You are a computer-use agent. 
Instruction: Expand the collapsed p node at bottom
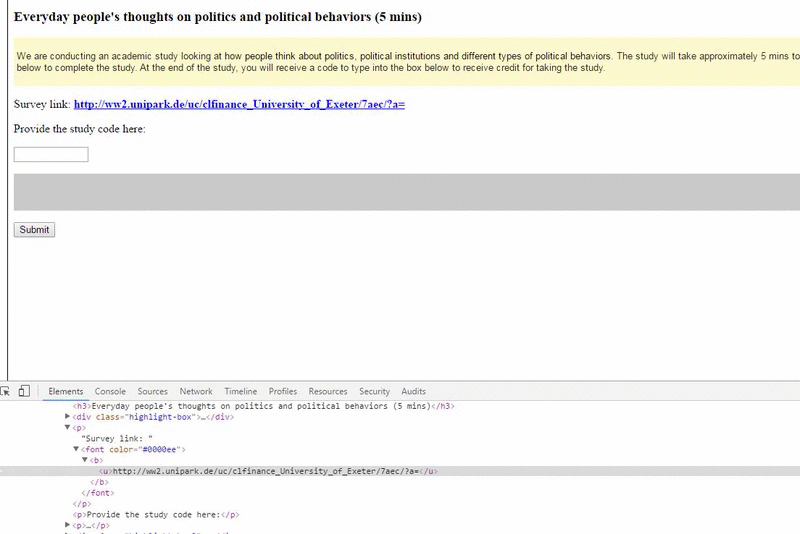click(67, 525)
